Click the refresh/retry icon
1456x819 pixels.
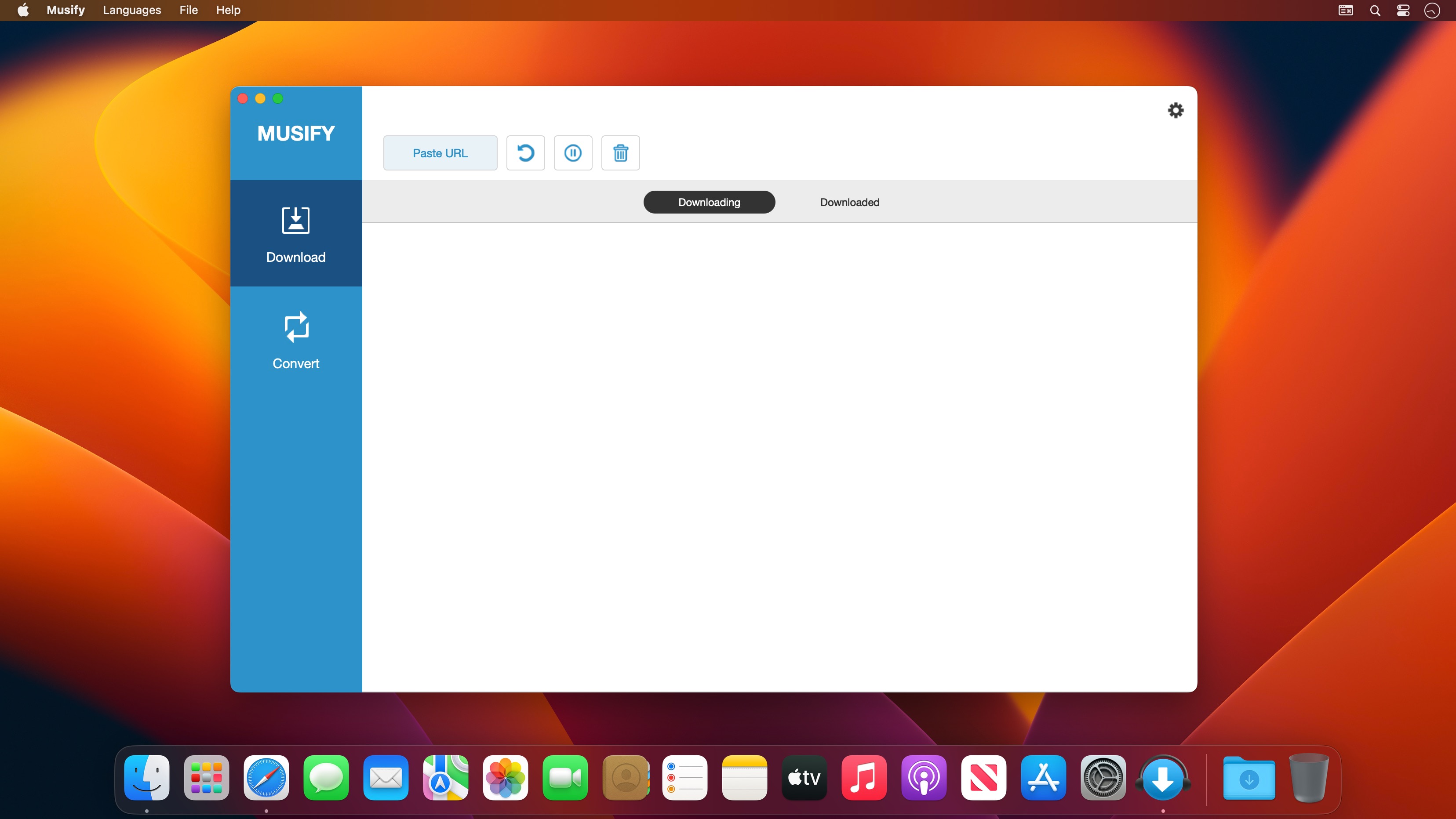click(x=524, y=152)
